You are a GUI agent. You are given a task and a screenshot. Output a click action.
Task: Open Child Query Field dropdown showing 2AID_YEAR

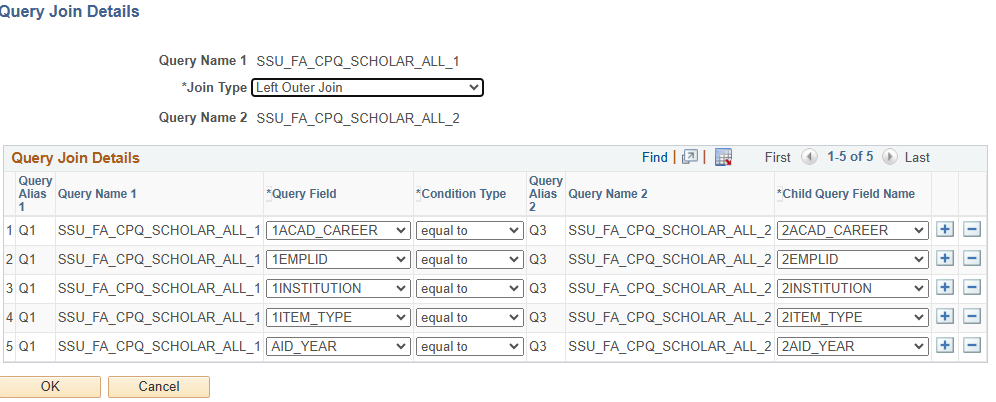852,346
